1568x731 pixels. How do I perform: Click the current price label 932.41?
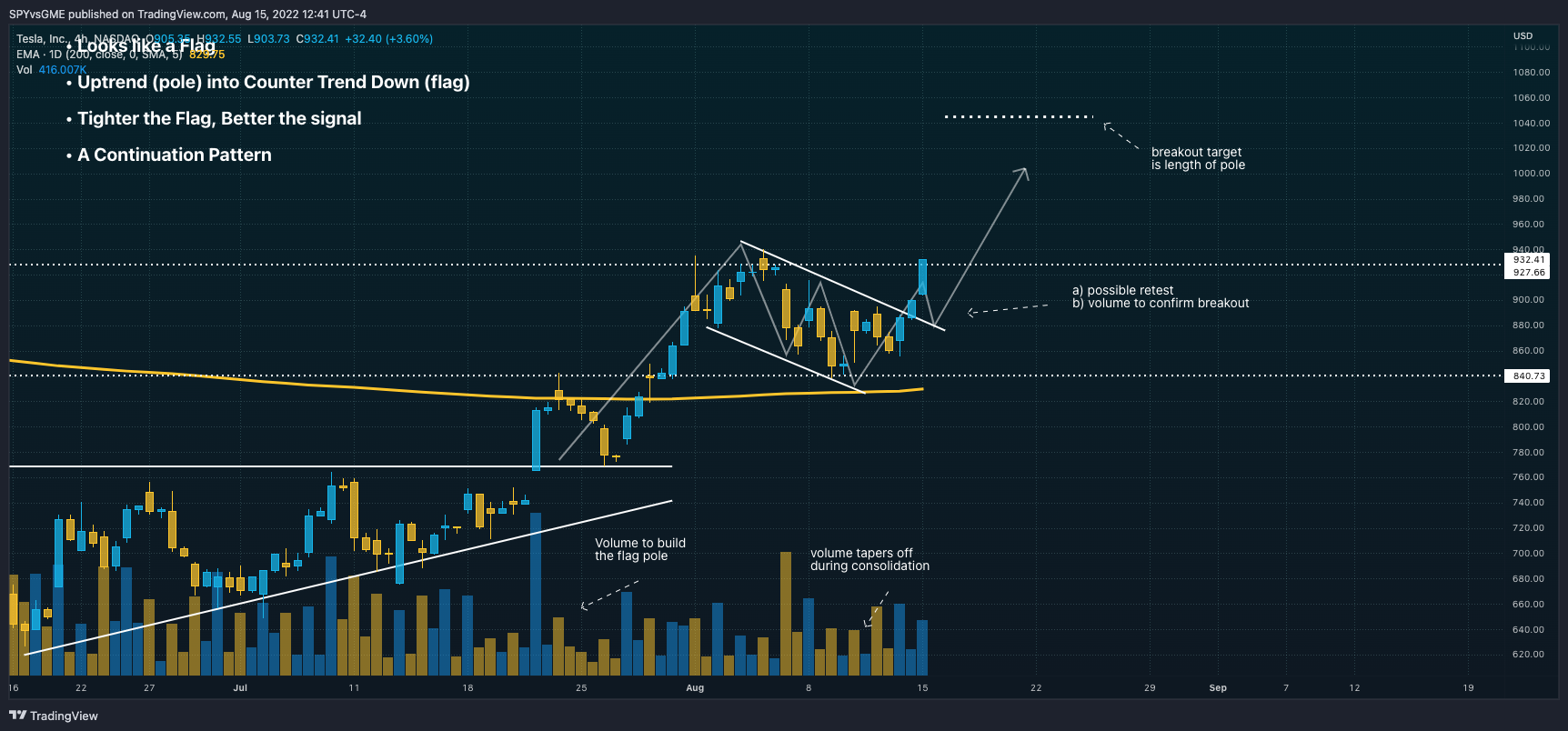(1529, 260)
